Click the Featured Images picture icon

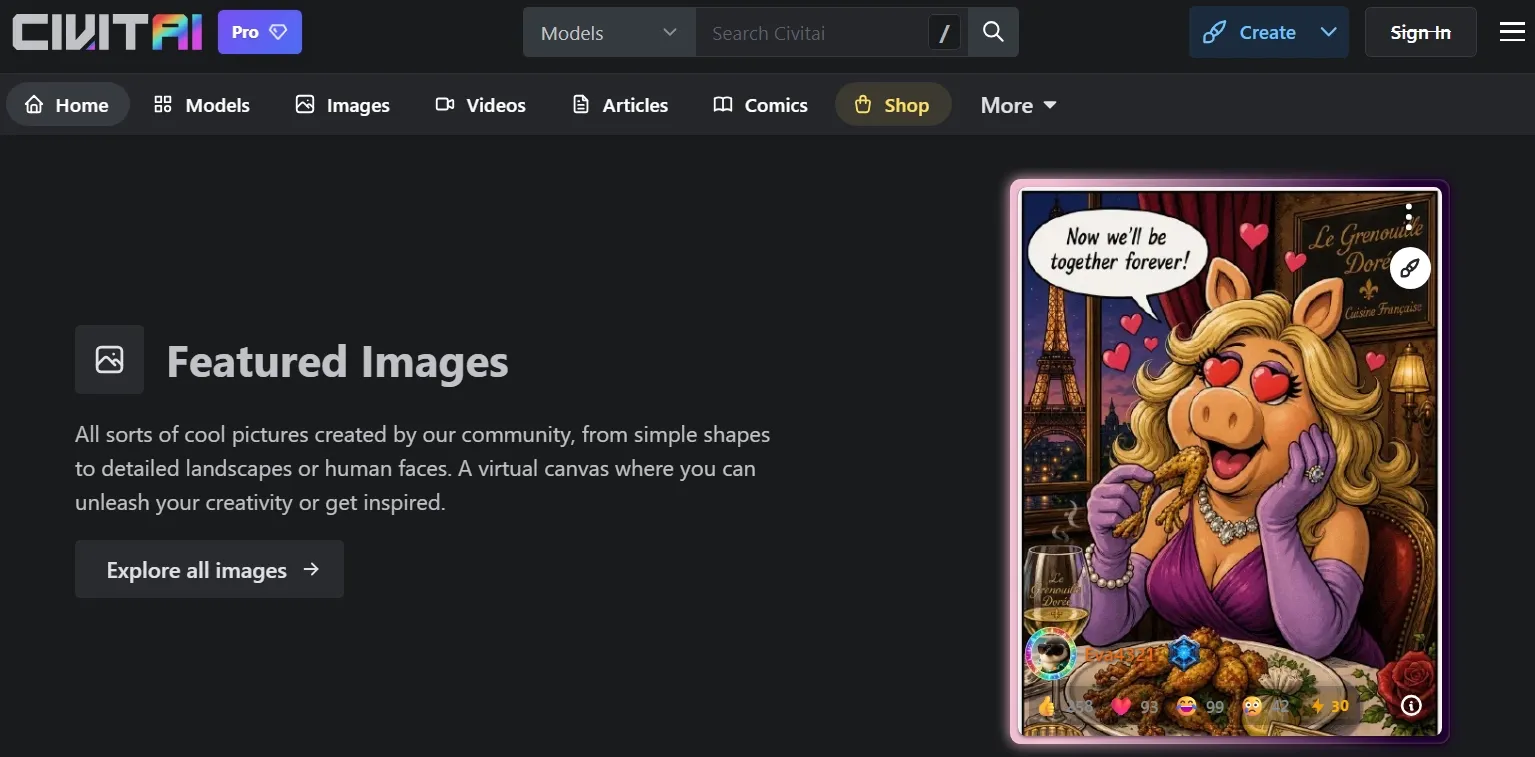tap(109, 359)
